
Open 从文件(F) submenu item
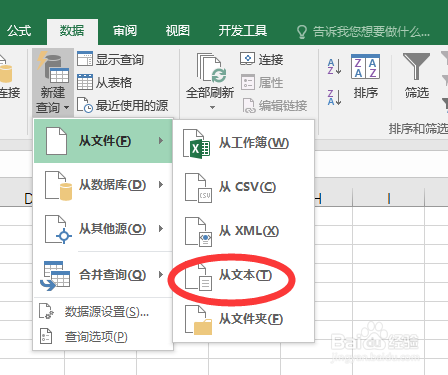click(103, 141)
